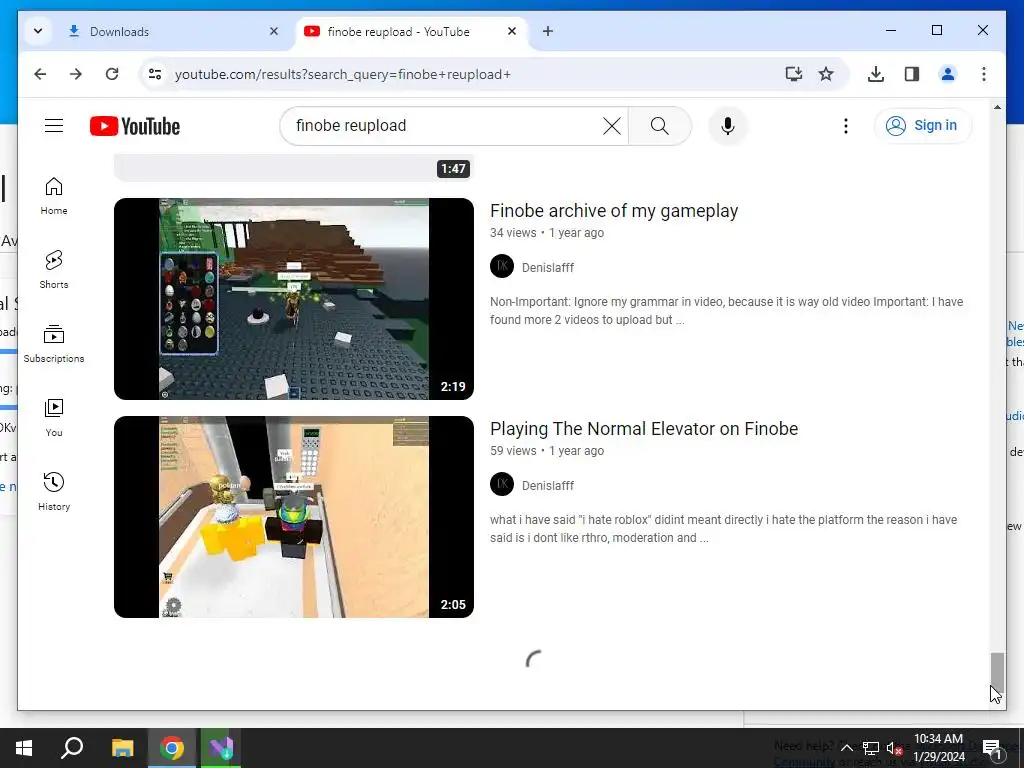Click the magnifier search button

tap(660, 125)
